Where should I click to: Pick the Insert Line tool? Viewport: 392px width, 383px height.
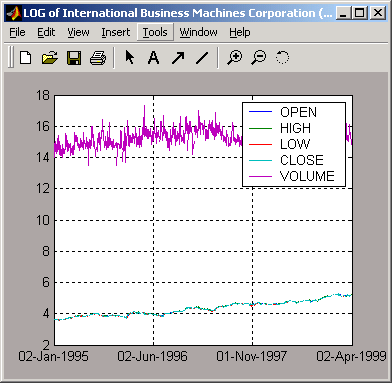[202, 58]
